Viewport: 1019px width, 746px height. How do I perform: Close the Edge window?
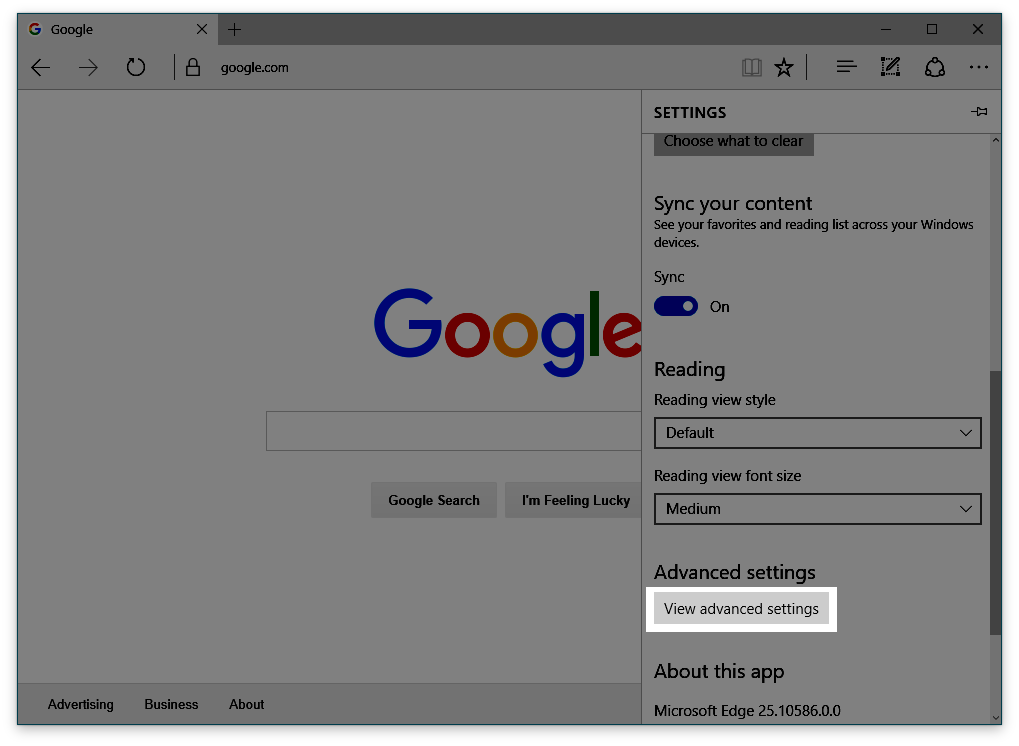click(977, 29)
